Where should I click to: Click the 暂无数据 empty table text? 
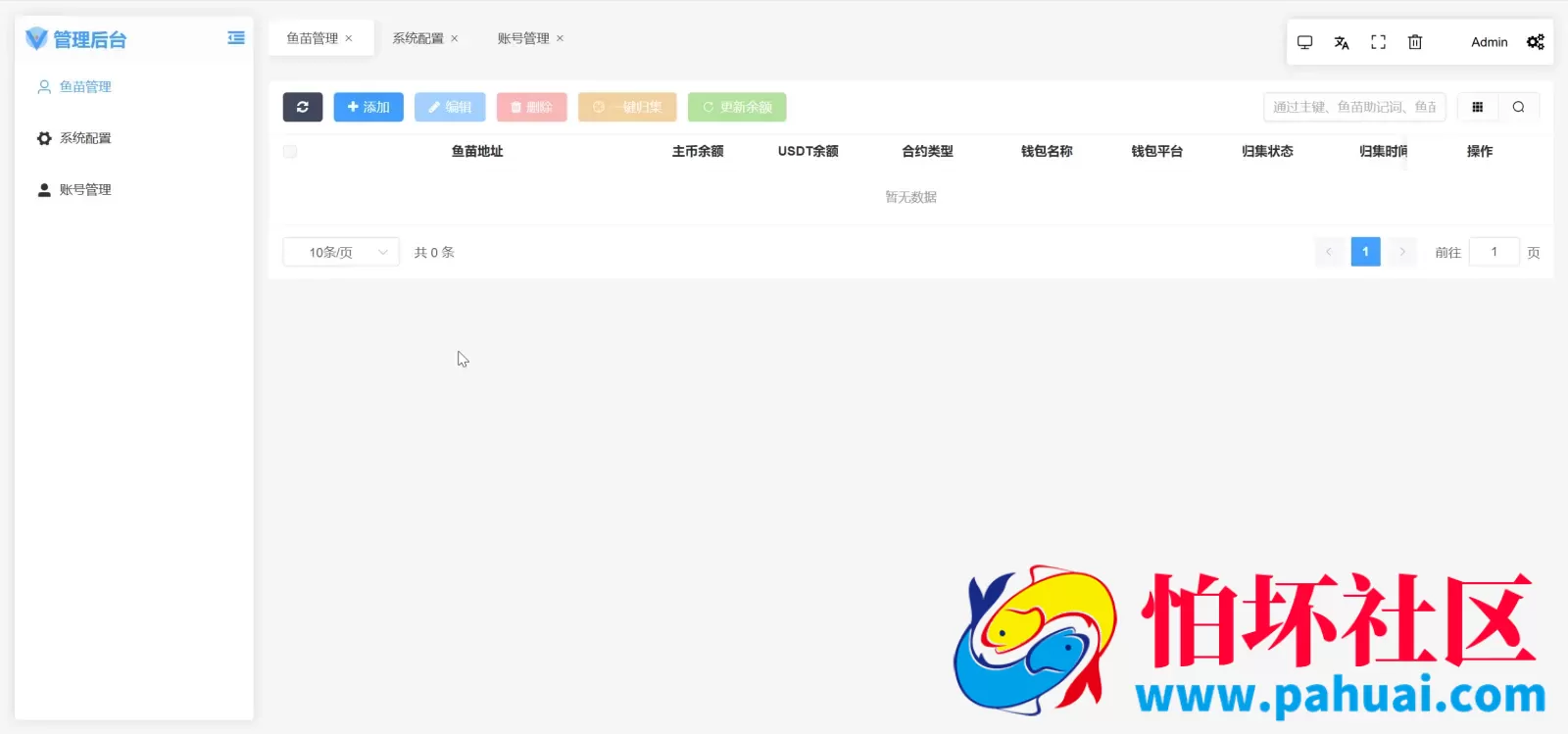click(x=911, y=197)
